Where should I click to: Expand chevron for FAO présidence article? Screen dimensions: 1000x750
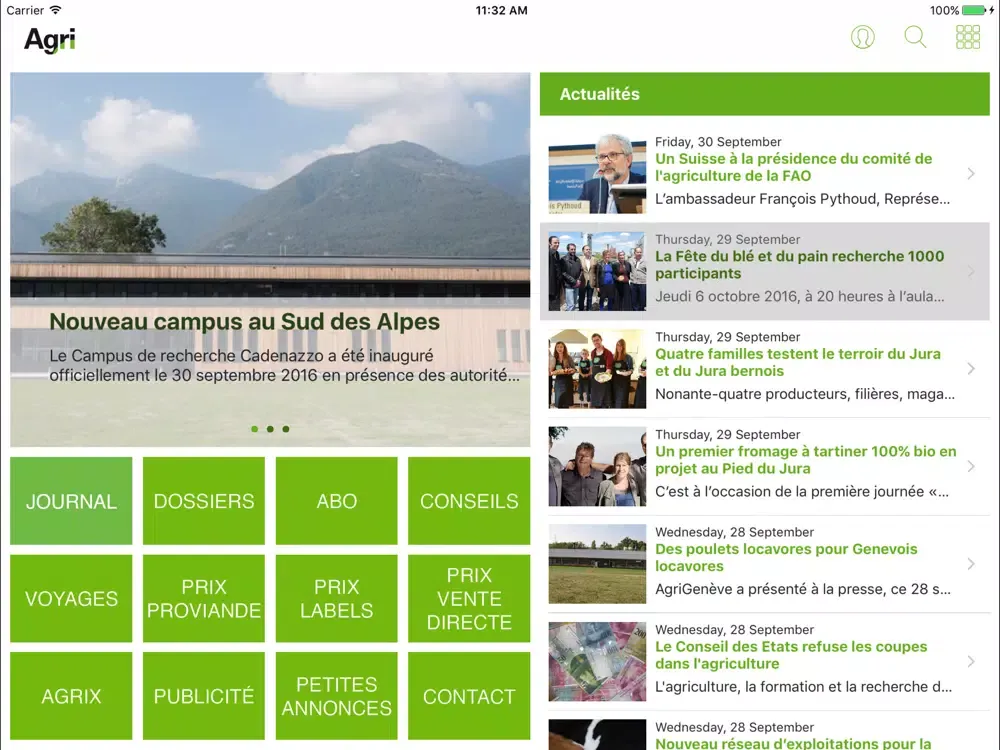point(971,173)
